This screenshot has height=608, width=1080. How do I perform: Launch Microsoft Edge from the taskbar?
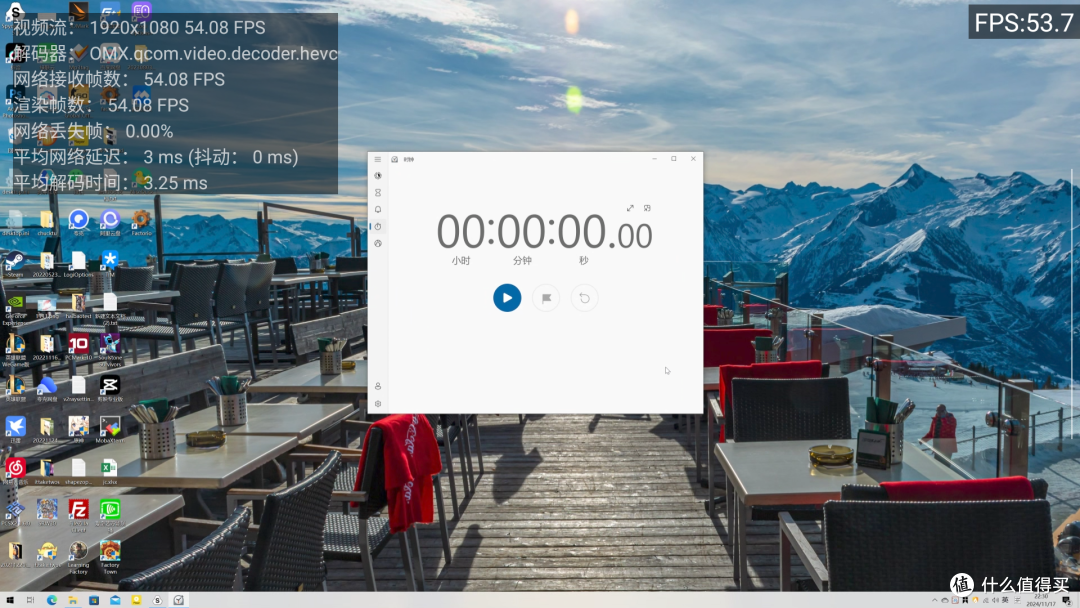(52, 600)
